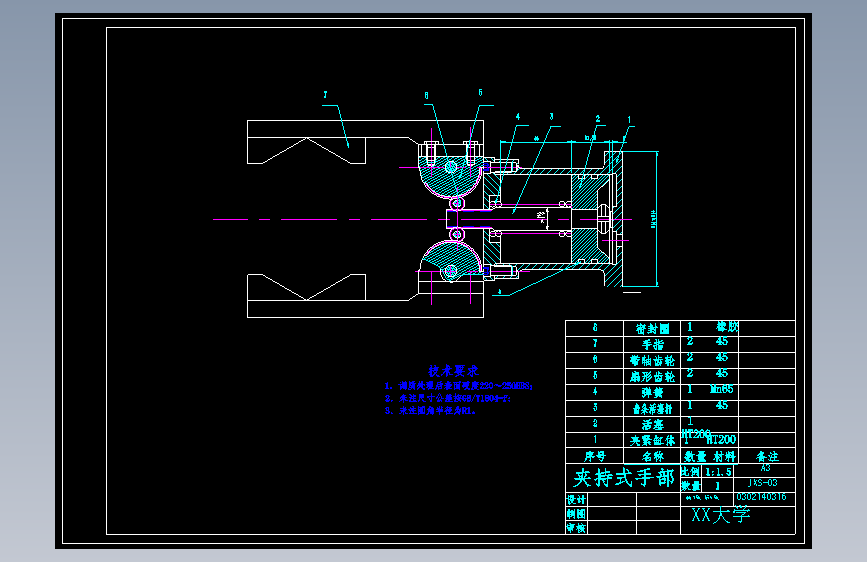Viewport: 867px width, 562px height.
Task: Click the 设计 label cell
Action: (576, 499)
